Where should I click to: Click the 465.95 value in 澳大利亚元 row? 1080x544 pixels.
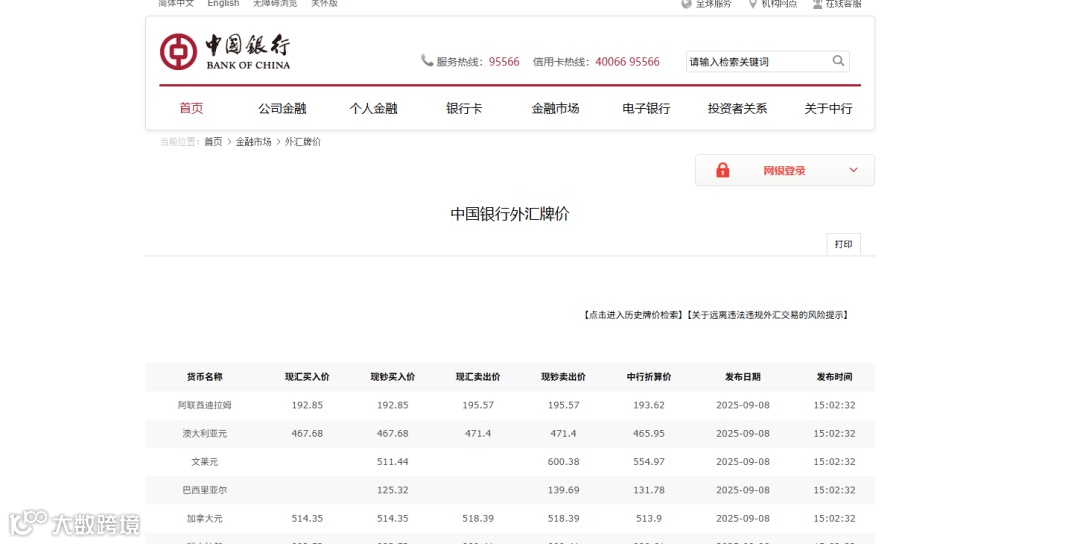tap(649, 433)
